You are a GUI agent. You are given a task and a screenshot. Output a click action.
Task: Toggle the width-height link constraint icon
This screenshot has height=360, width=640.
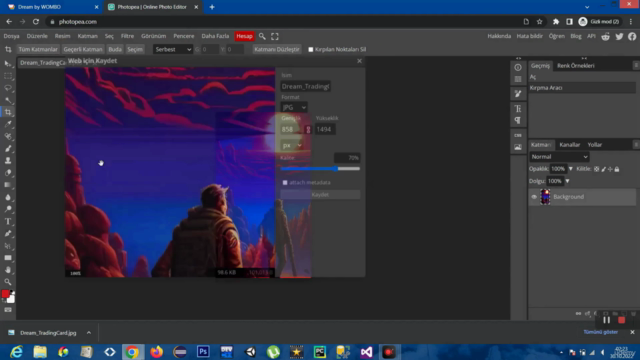tap(308, 129)
